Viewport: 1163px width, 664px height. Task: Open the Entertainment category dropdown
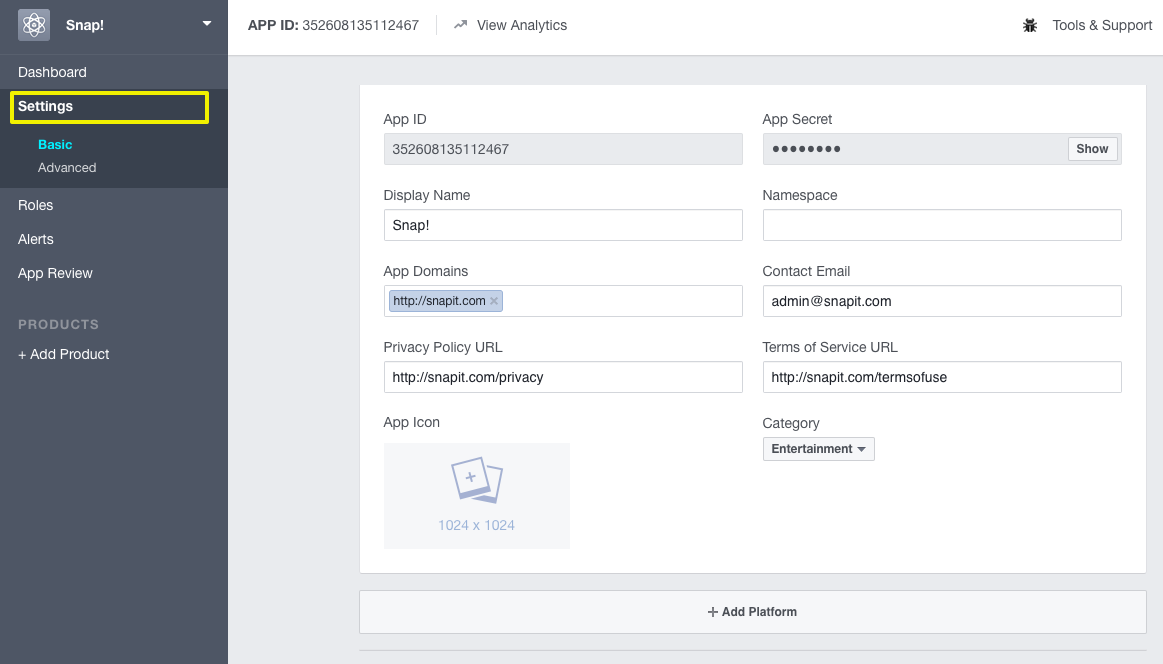(819, 449)
